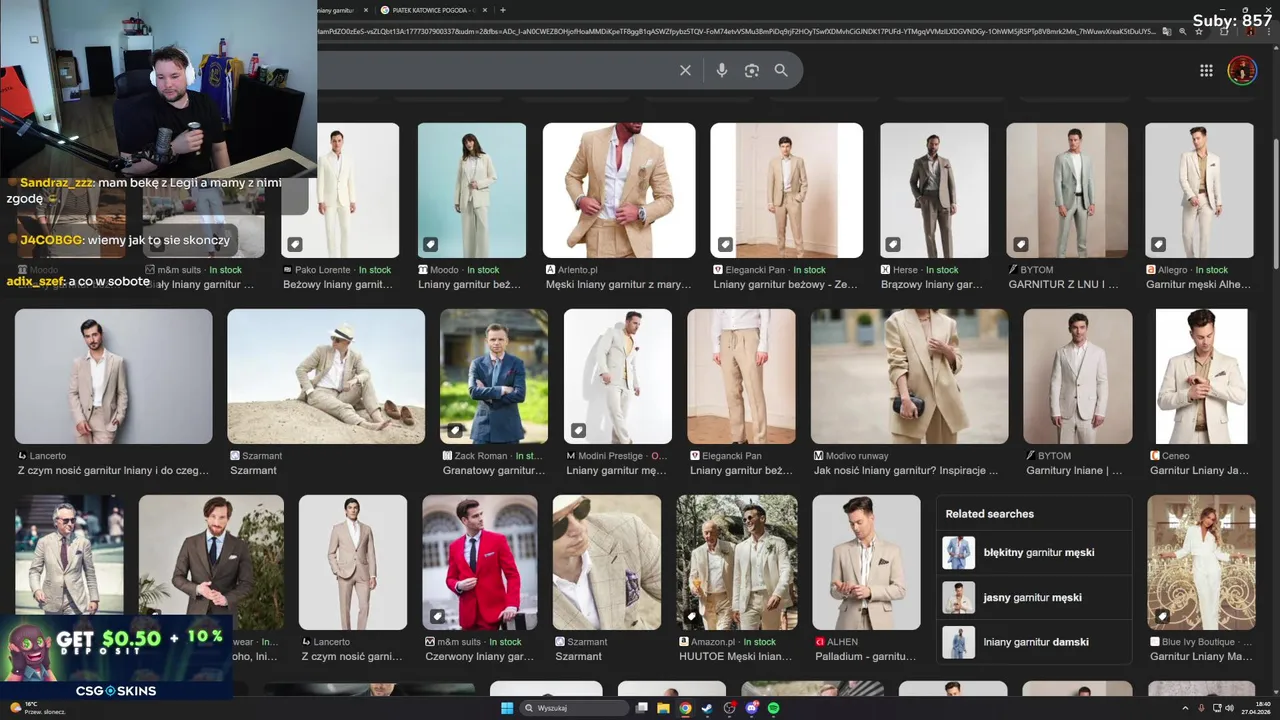Open Lancerto large grey-background suit image
The width and height of the screenshot is (1280, 720).
point(113,376)
